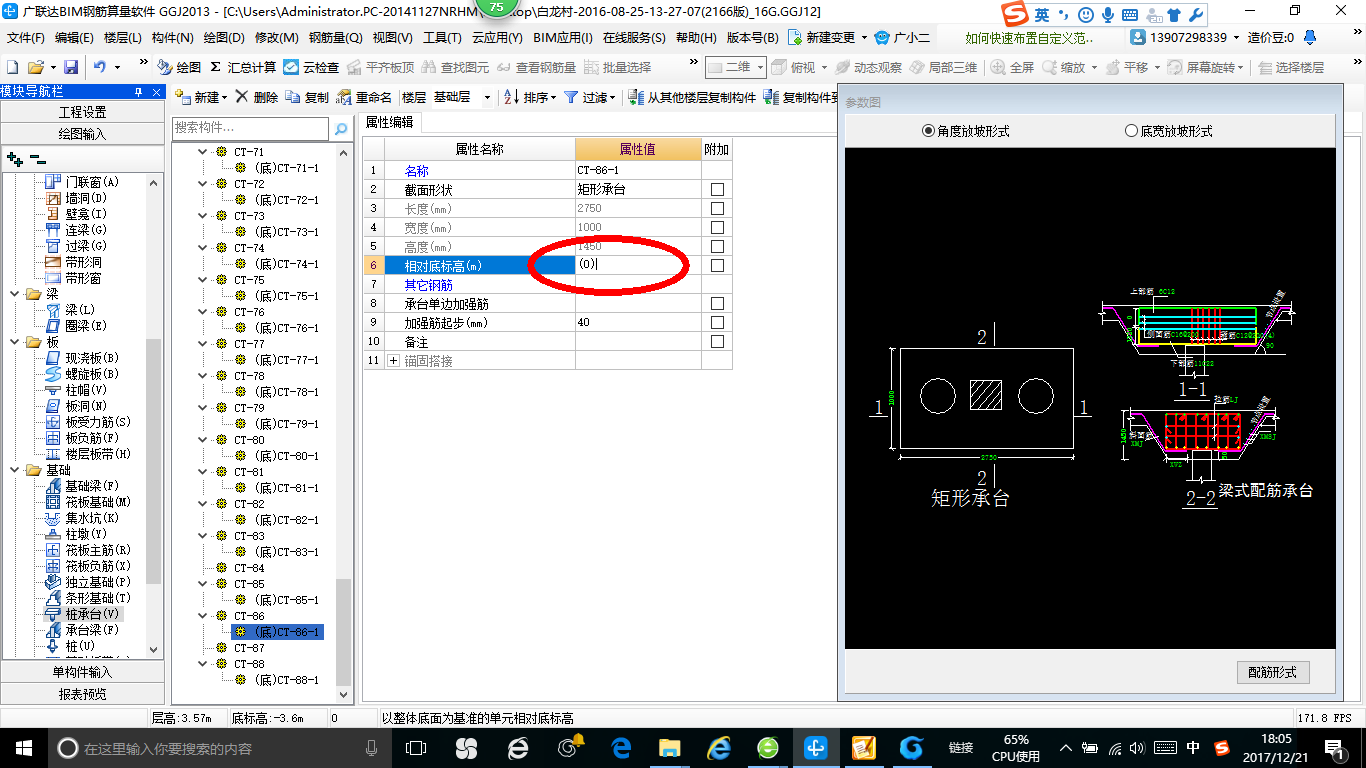Toggle 附加 checkbox for 长度(mm) row
Screen dimensions: 1366x768
pyautogui.click(x=717, y=209)
